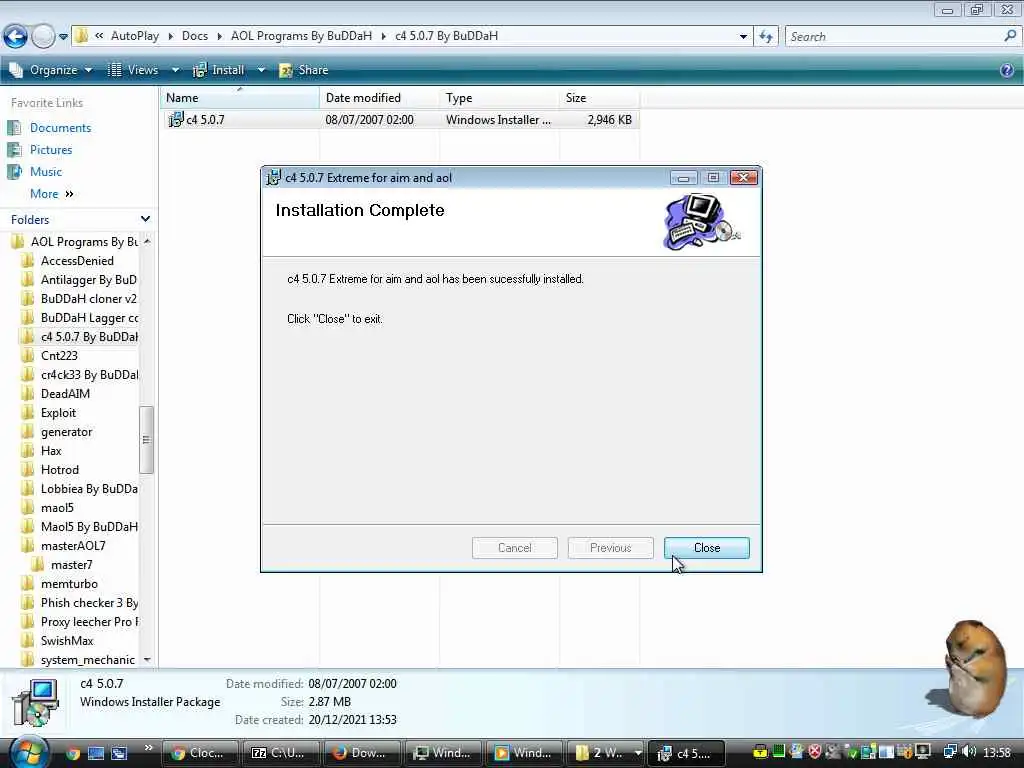Select Hotrod folder in tree

point(59,470)
